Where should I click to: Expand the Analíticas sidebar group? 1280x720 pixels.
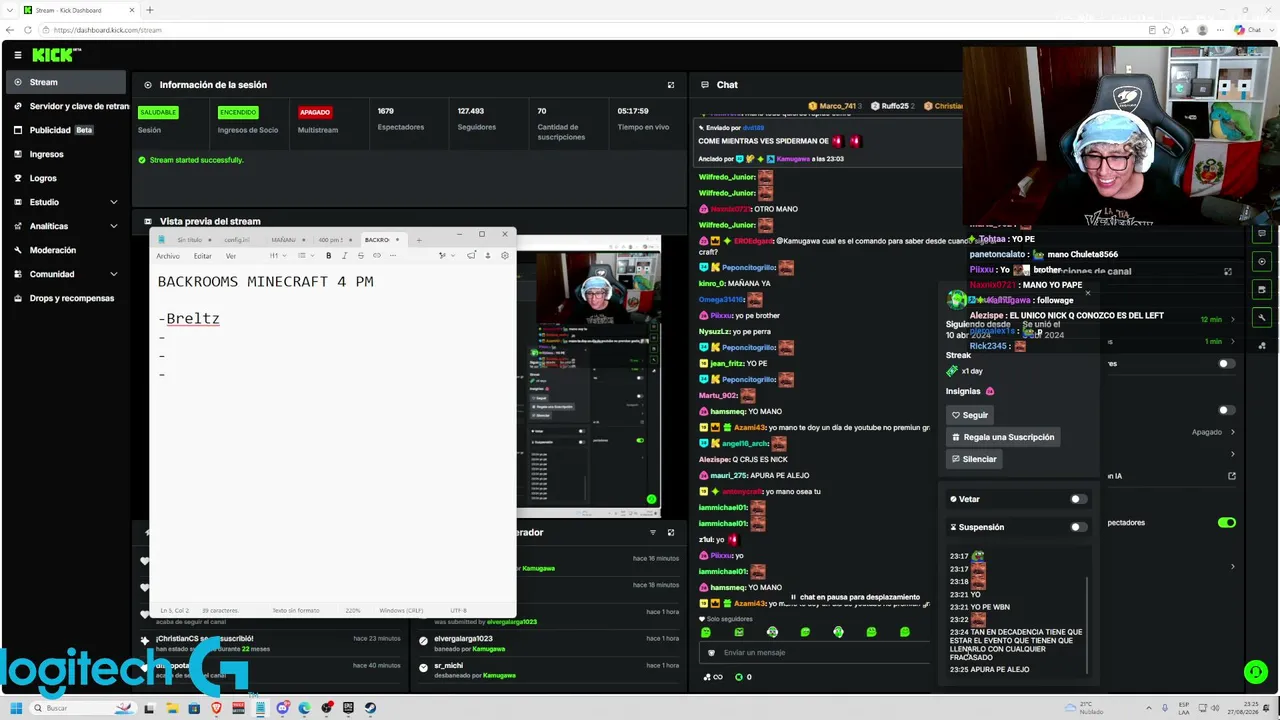[64, 226]
